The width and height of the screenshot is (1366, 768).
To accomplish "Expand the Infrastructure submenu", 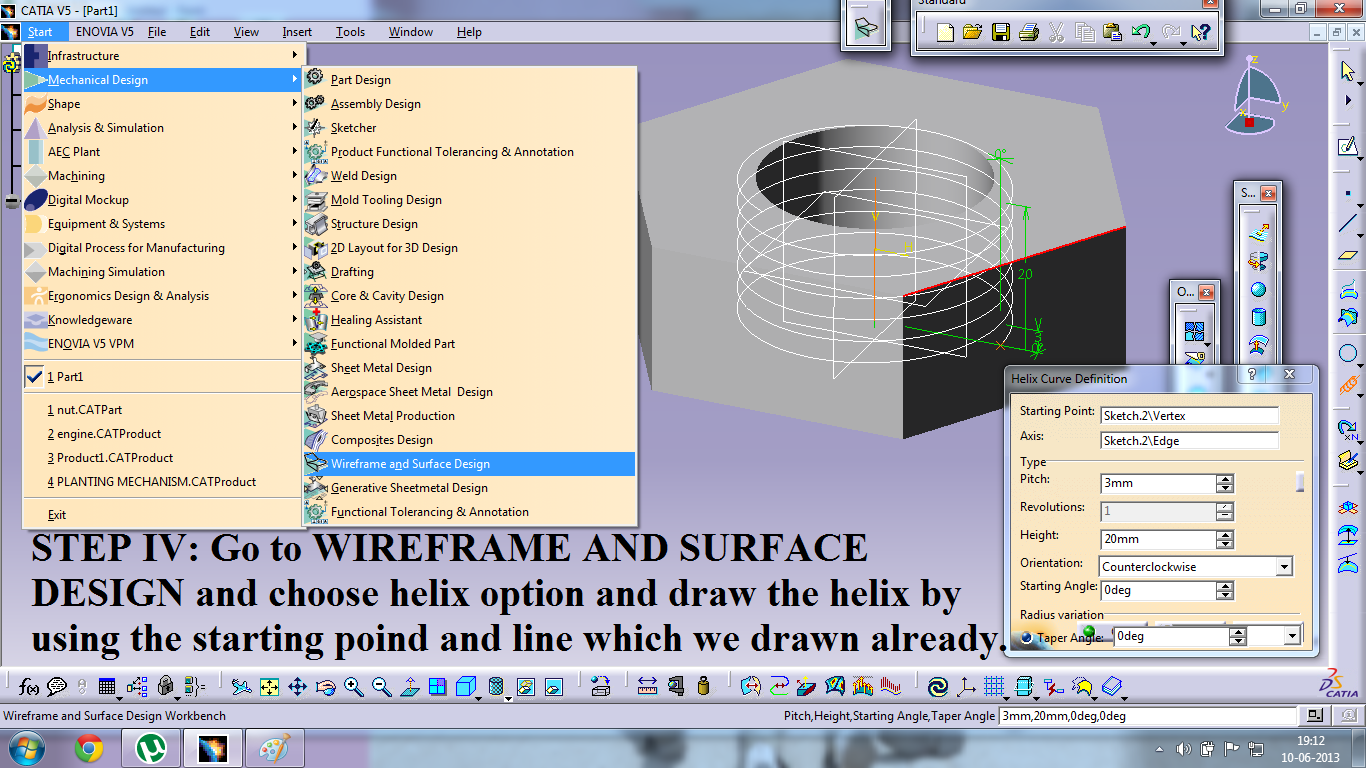I will [294, 56].
